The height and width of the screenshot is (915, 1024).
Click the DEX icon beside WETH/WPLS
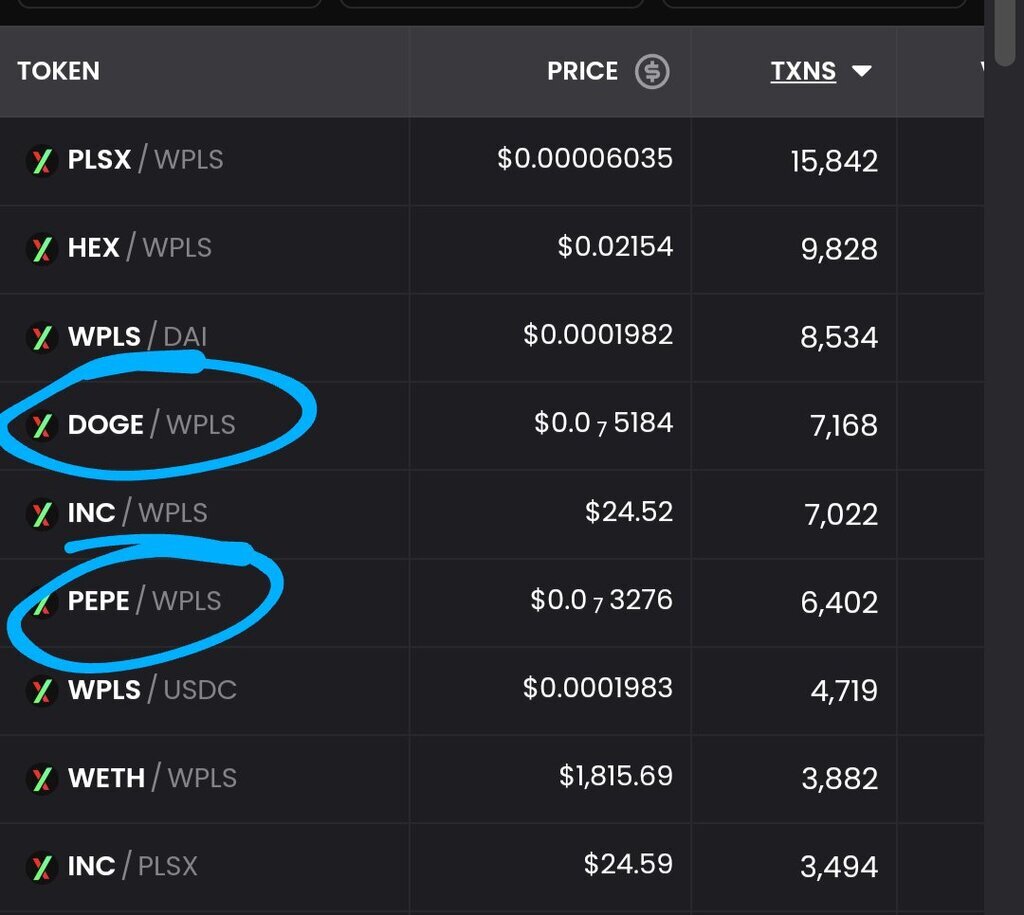point(41,778)
